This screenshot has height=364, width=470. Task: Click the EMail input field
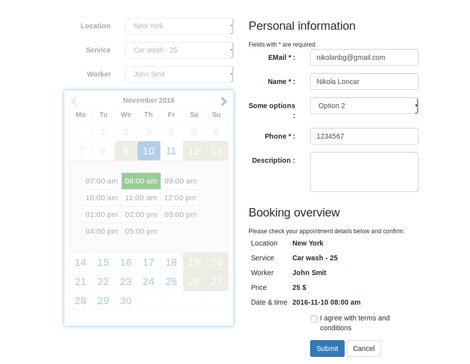pos(364,57)
